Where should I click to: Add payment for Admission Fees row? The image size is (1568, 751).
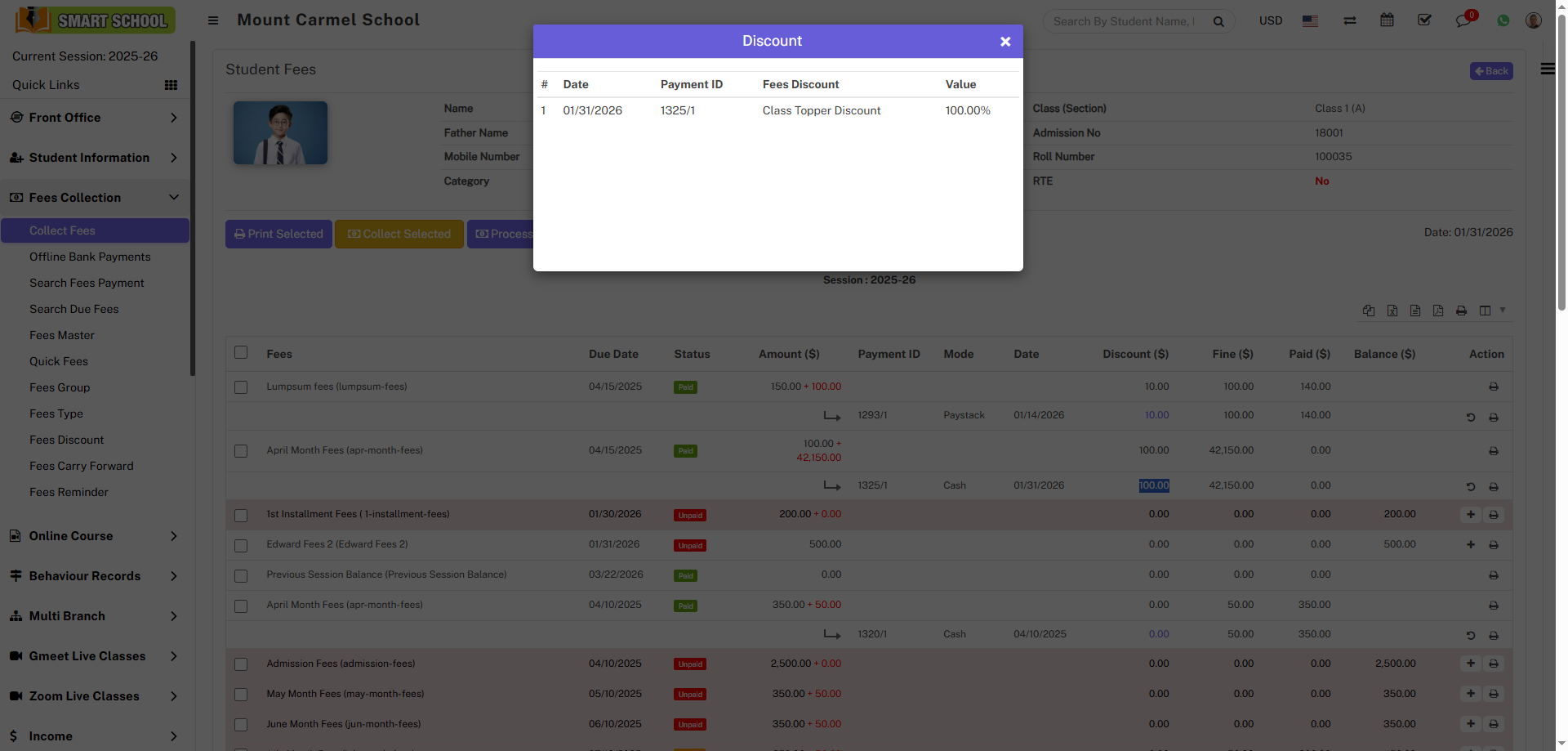(x=1470, y=664)
